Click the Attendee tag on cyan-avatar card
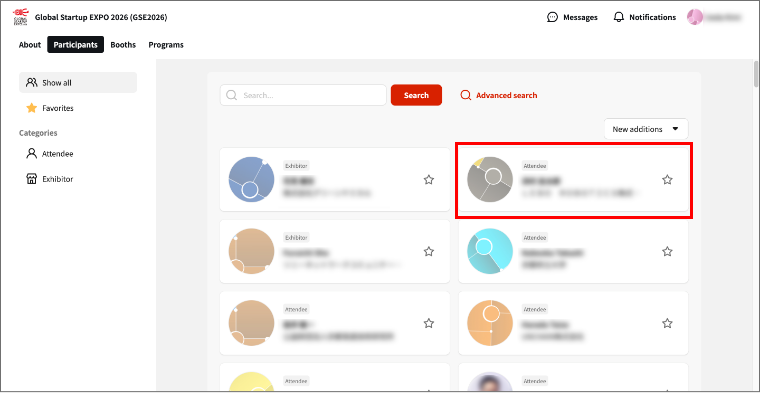 coord(535,237)
